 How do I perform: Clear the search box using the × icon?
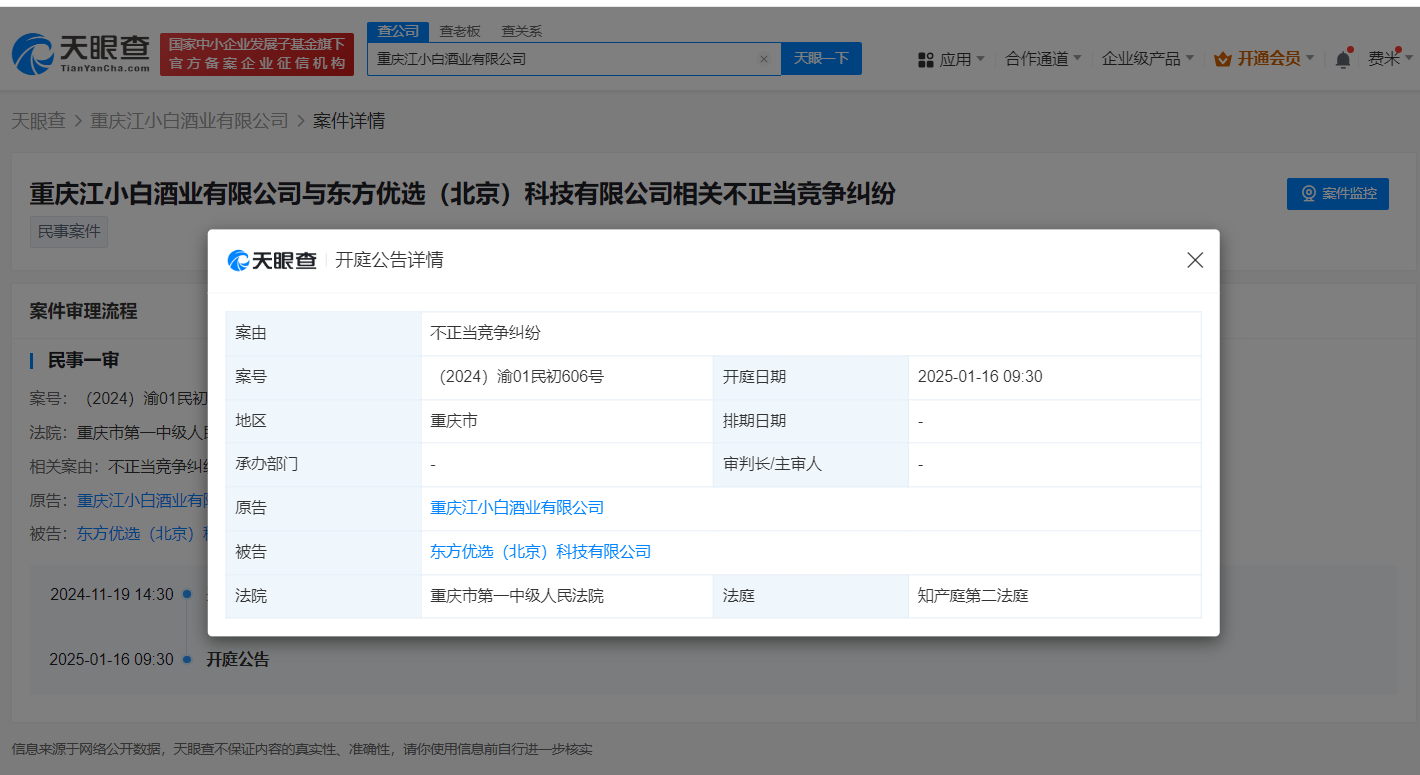click(x=765, y=58)
